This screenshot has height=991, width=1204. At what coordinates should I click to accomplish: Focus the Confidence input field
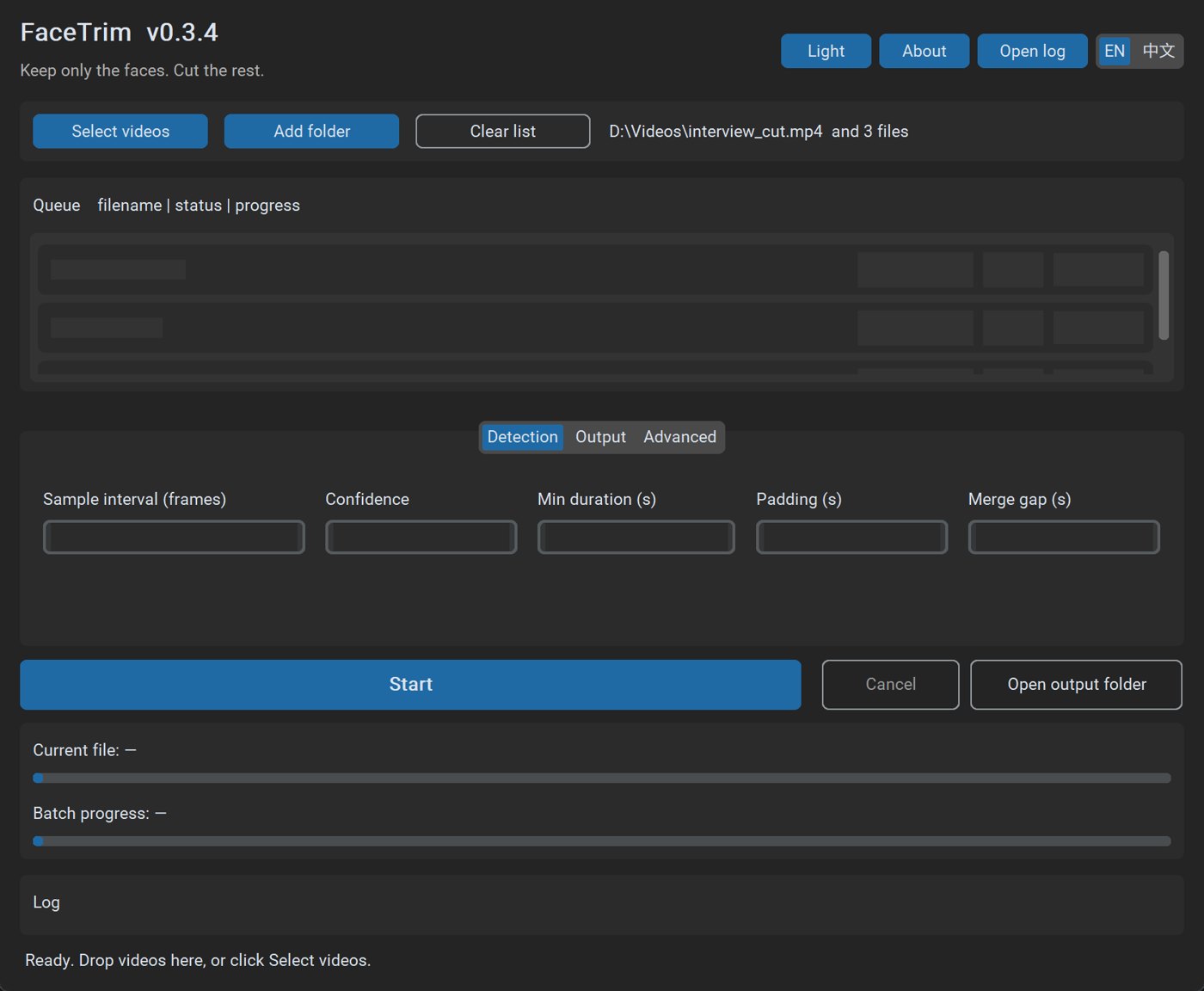tap(421, 537)
